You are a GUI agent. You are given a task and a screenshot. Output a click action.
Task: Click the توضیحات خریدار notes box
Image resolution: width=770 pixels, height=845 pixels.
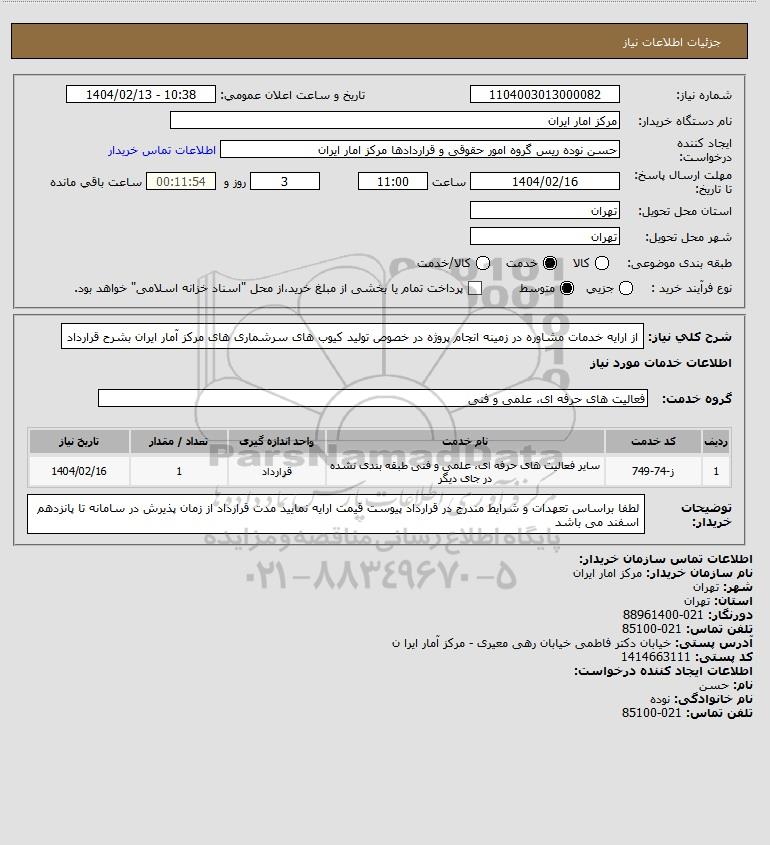tap(336, 515)
